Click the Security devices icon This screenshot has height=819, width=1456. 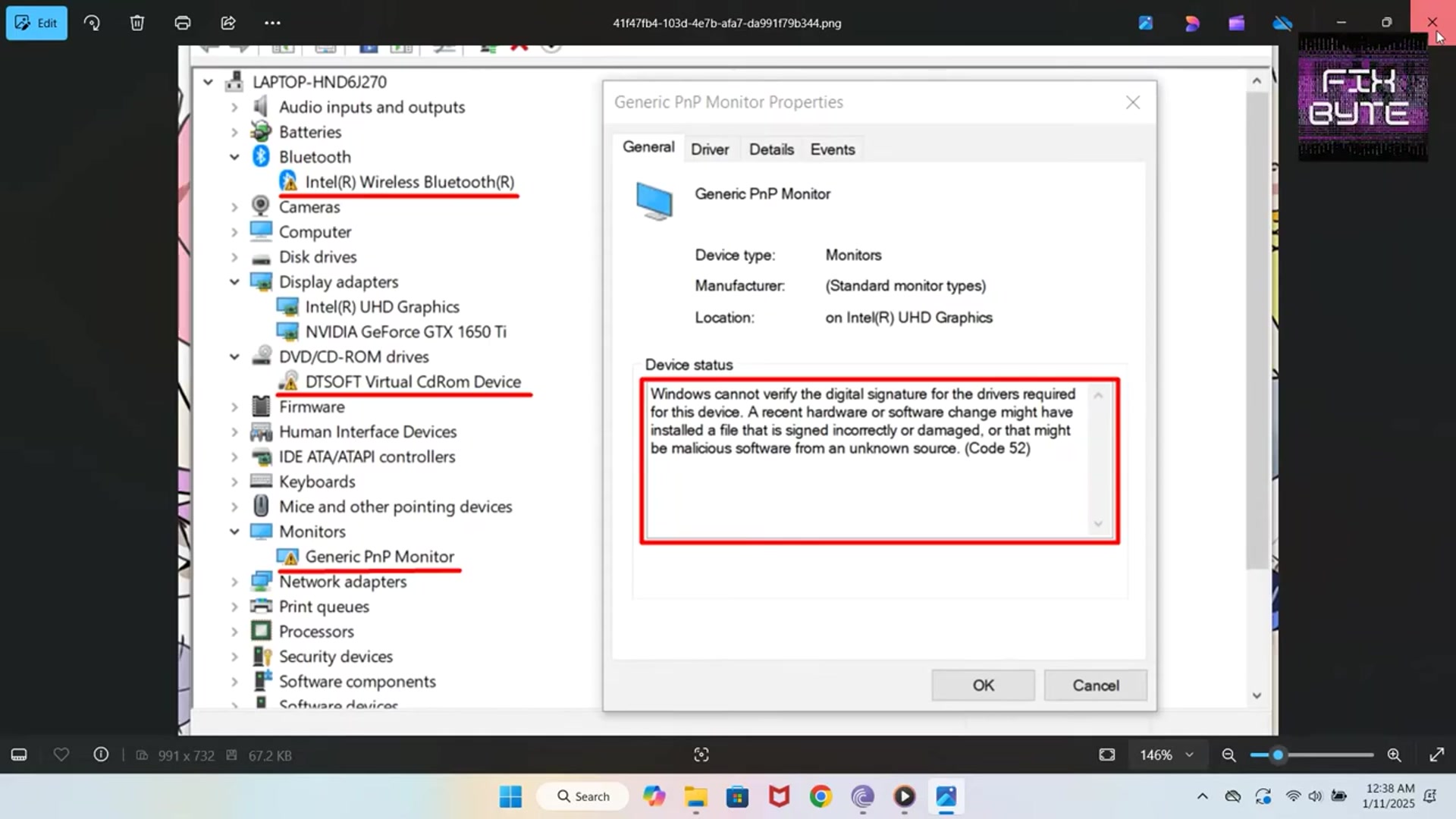click(261, 656)
